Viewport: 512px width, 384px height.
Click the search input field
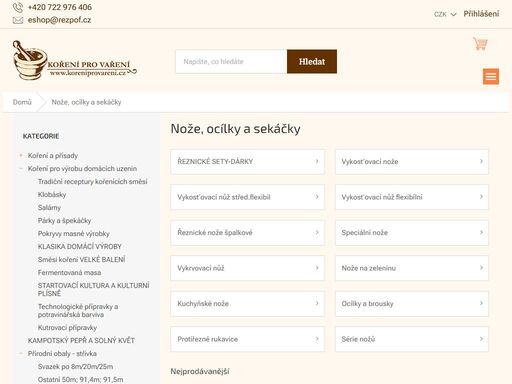[x=231, y=61]
